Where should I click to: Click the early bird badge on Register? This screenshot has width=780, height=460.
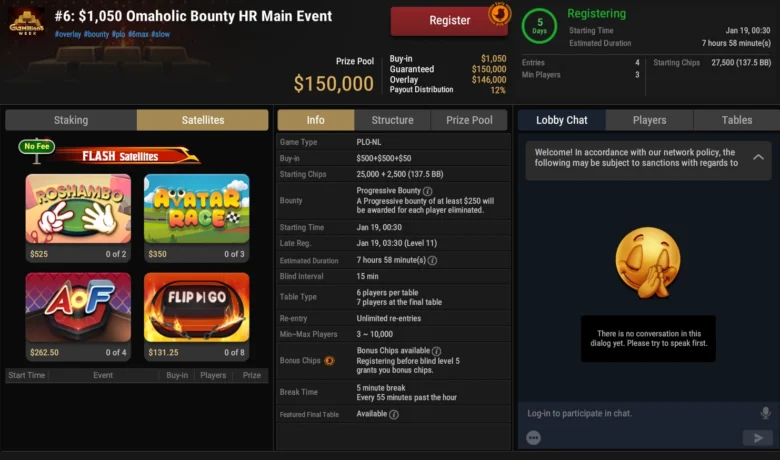tap(499, 14)
